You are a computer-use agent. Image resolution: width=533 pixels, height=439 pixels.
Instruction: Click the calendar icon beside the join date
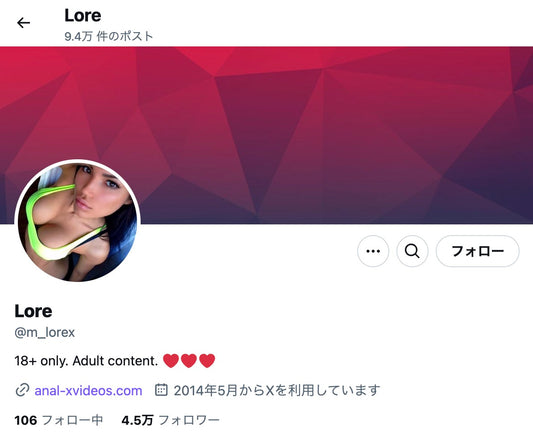coord(161,390)
